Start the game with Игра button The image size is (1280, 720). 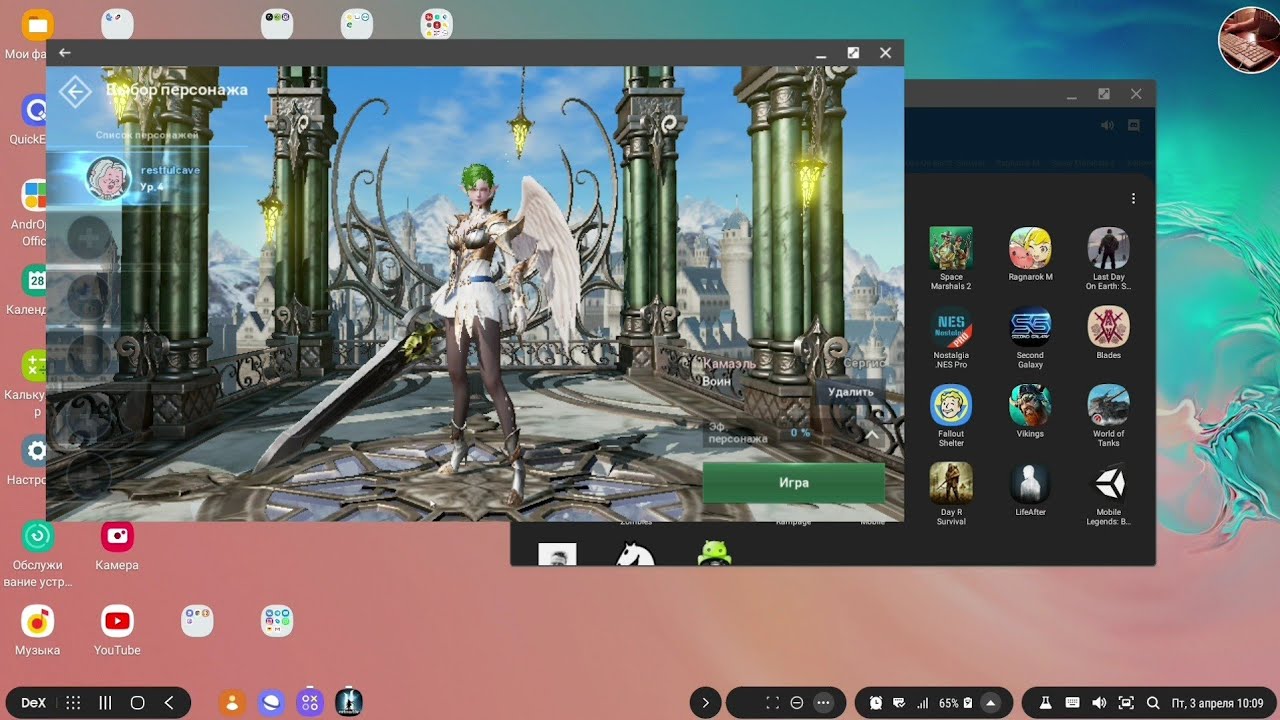794,482
